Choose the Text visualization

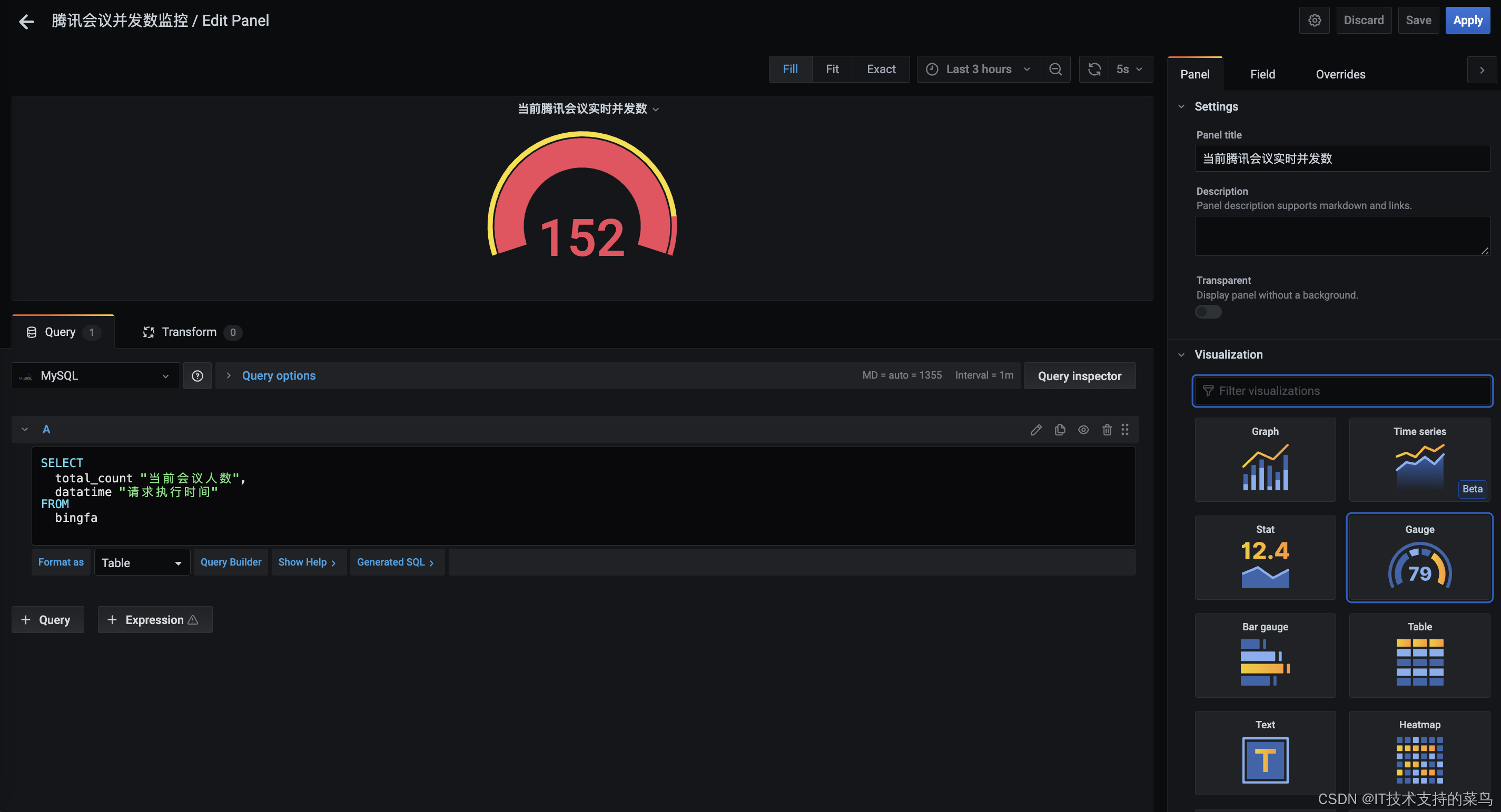[1265, 753]
